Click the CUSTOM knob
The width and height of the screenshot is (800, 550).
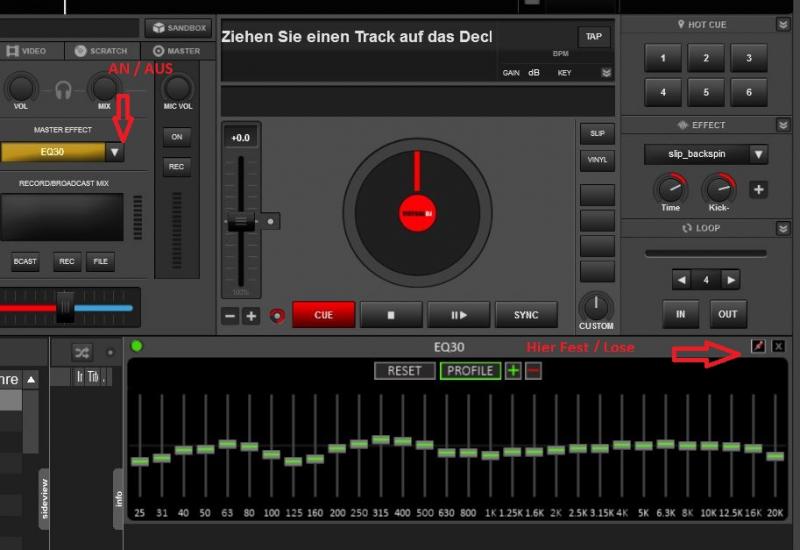pos(595,306)
